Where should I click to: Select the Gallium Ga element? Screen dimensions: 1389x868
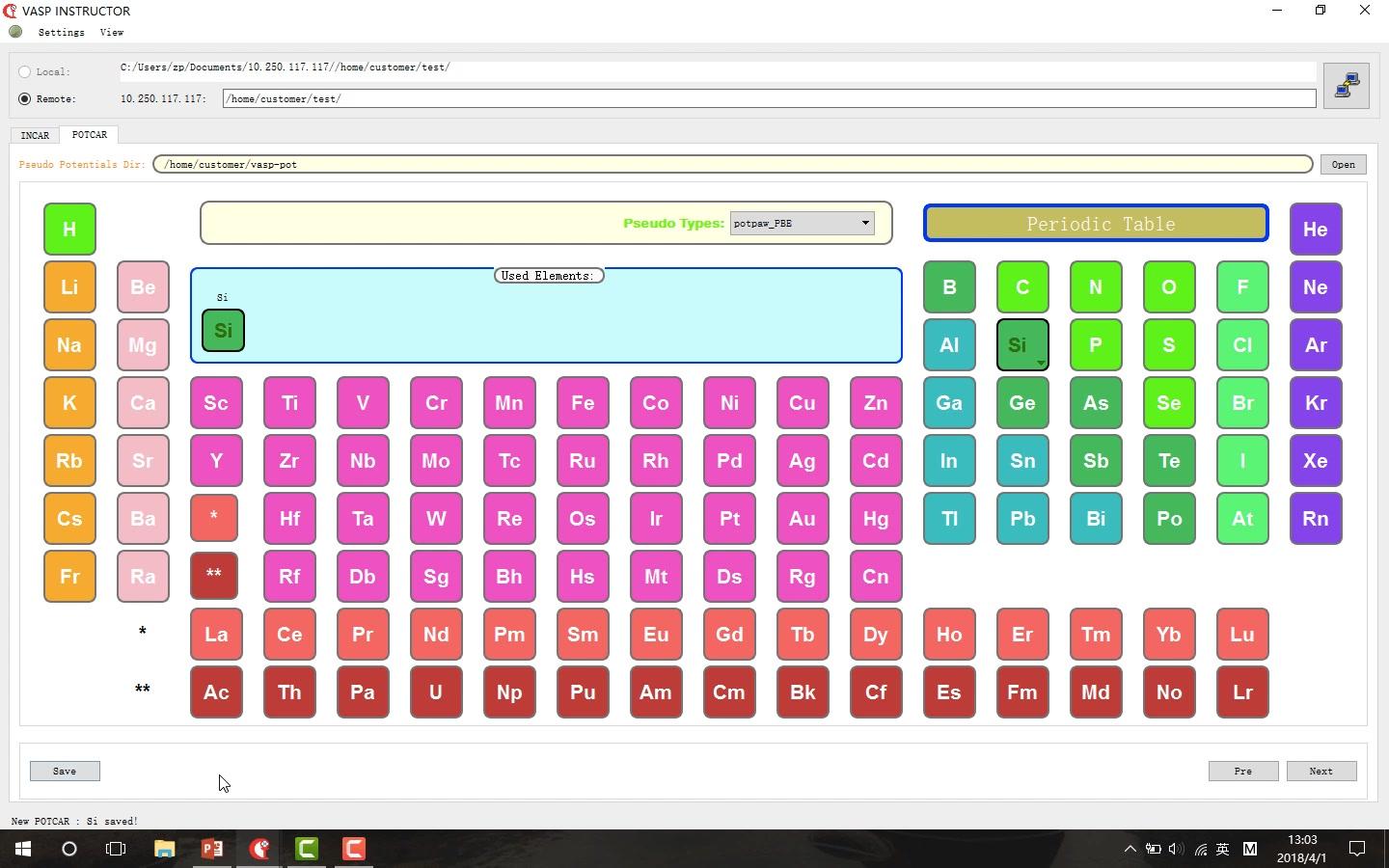[x=949, y=403]
